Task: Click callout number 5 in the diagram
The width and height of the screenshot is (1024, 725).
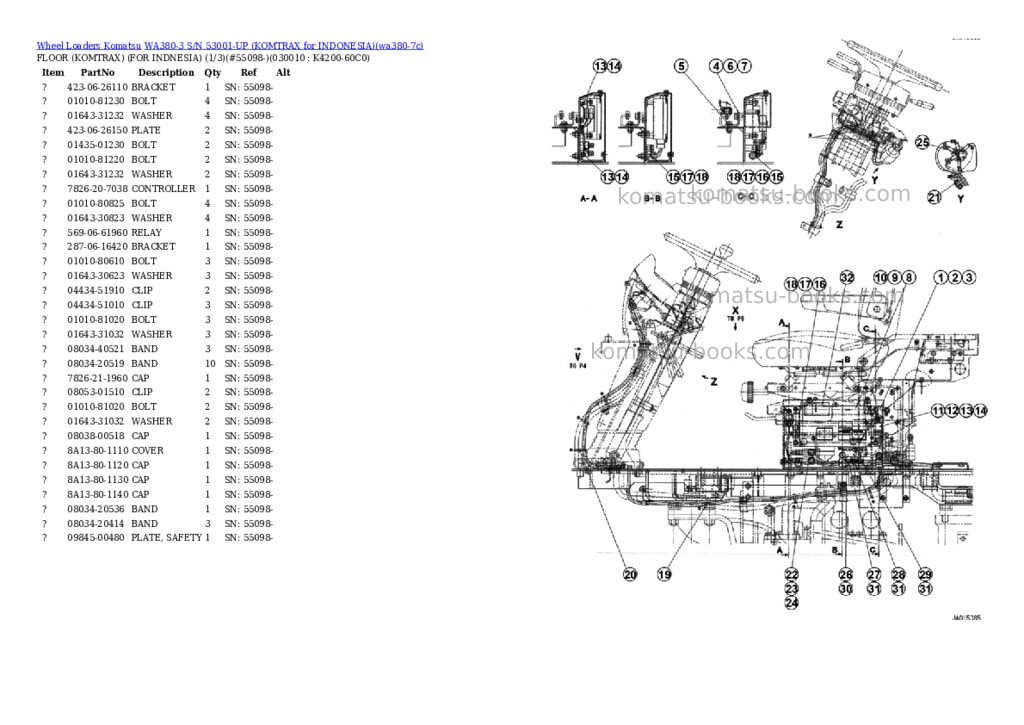Action: pyautogui.click(x=681, y=66)
